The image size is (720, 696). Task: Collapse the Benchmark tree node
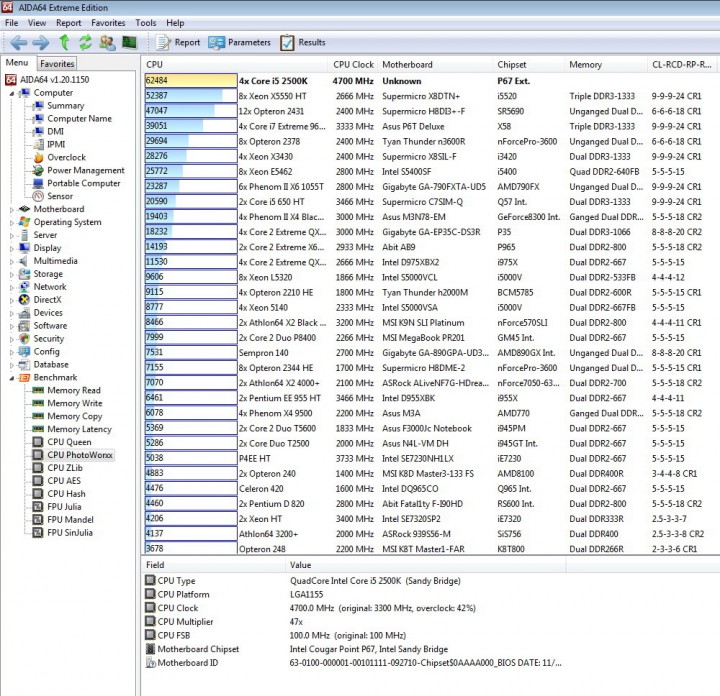tap(12, 378)
